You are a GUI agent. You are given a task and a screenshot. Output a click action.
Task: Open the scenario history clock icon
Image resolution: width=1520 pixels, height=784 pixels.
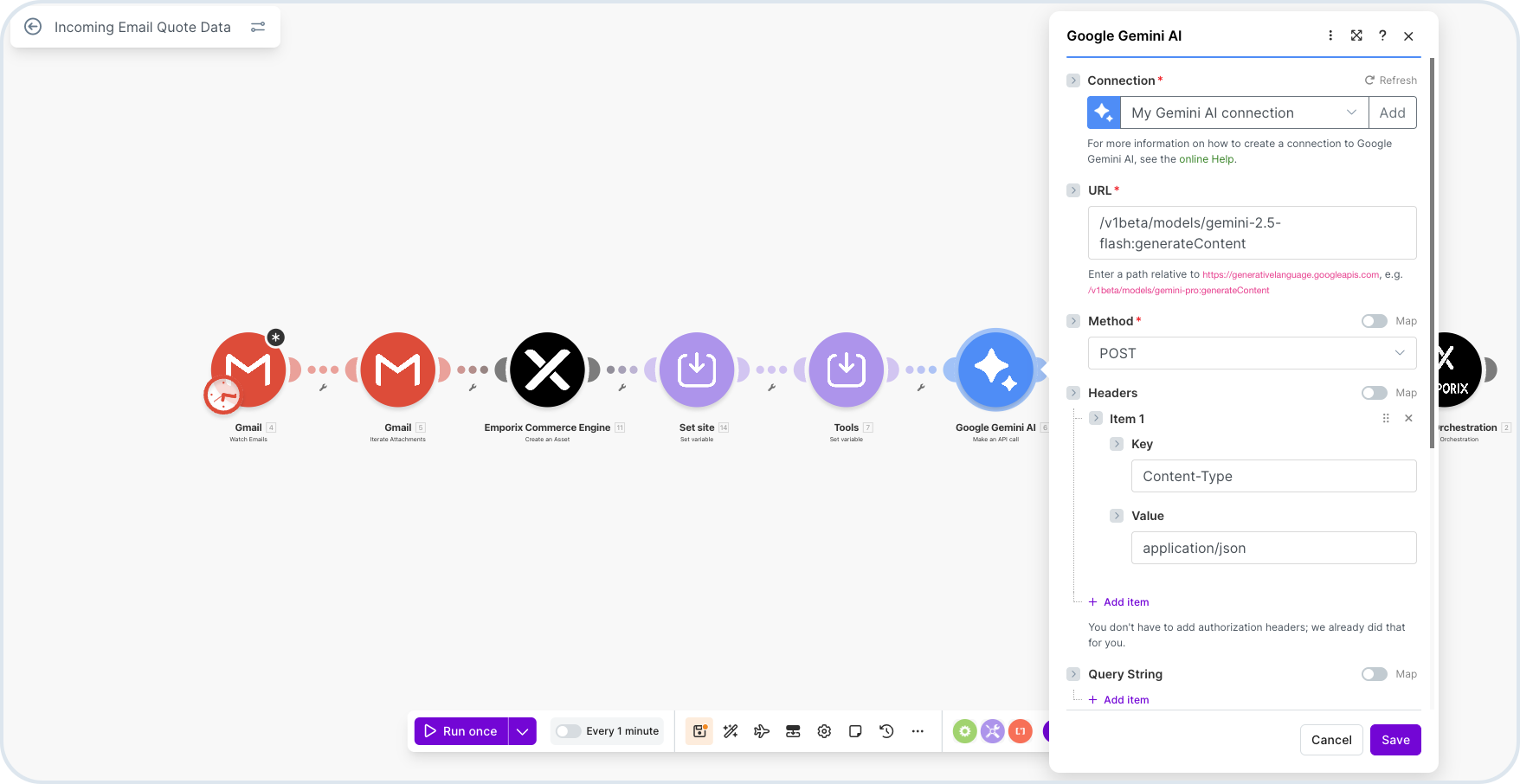pos(886,731)
